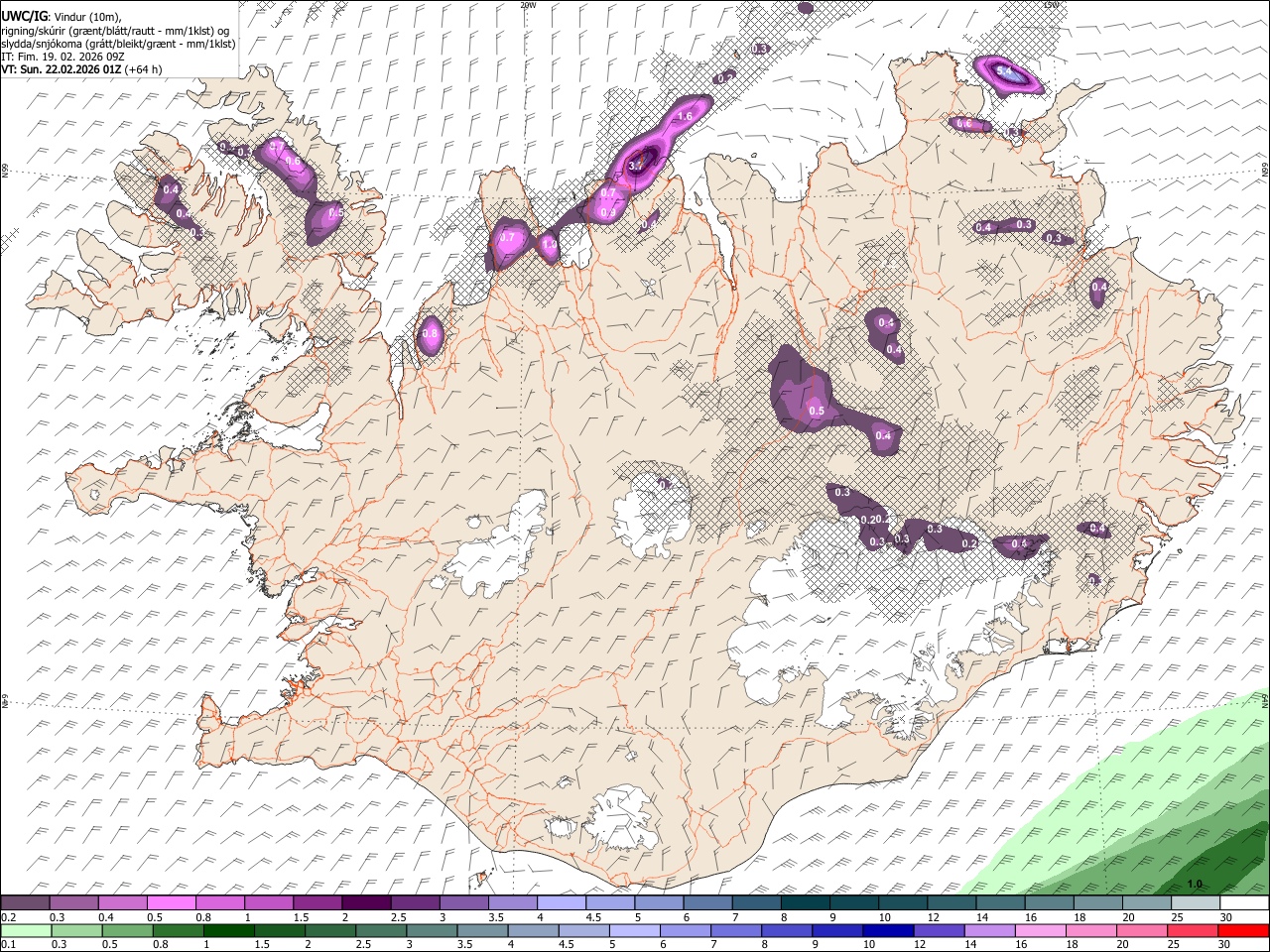
Task: Click the 0.5 value in the Westfjords
Action: coord(334,212)
